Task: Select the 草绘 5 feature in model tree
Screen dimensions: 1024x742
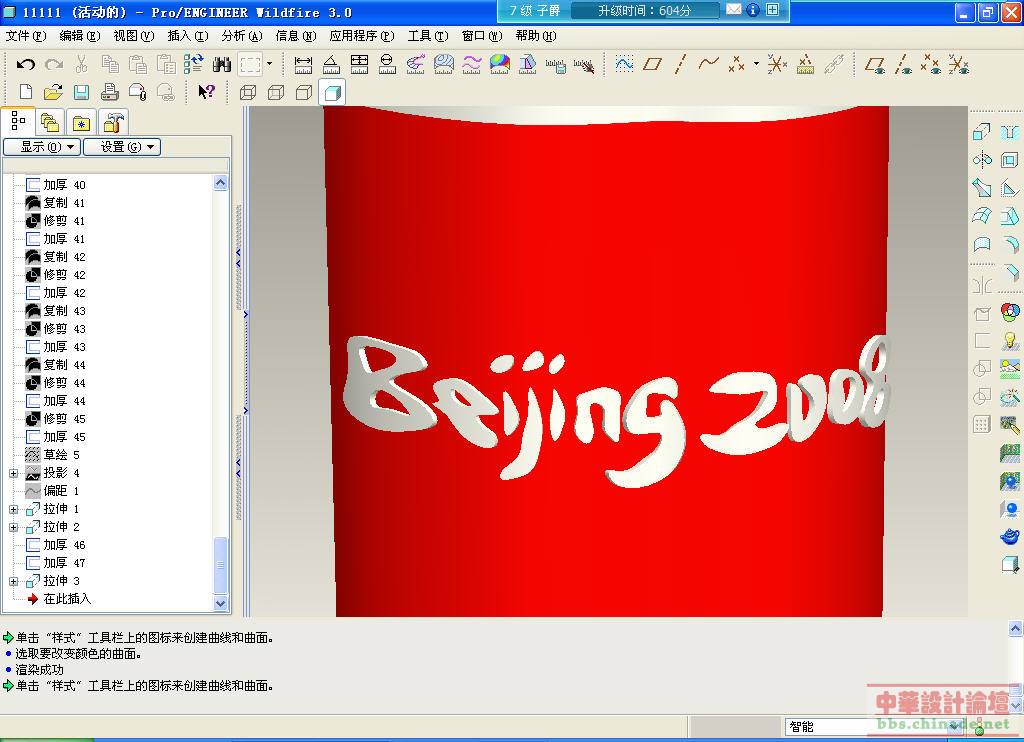Action: coord(52,455)
